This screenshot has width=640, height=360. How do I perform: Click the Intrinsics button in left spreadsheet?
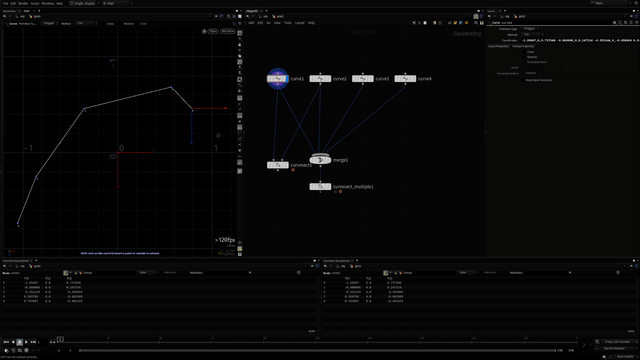(170, 273)
